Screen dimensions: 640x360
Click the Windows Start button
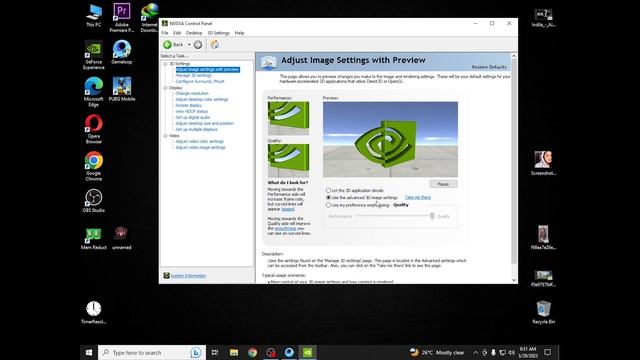pyautogui.click(x=89, y=352)
